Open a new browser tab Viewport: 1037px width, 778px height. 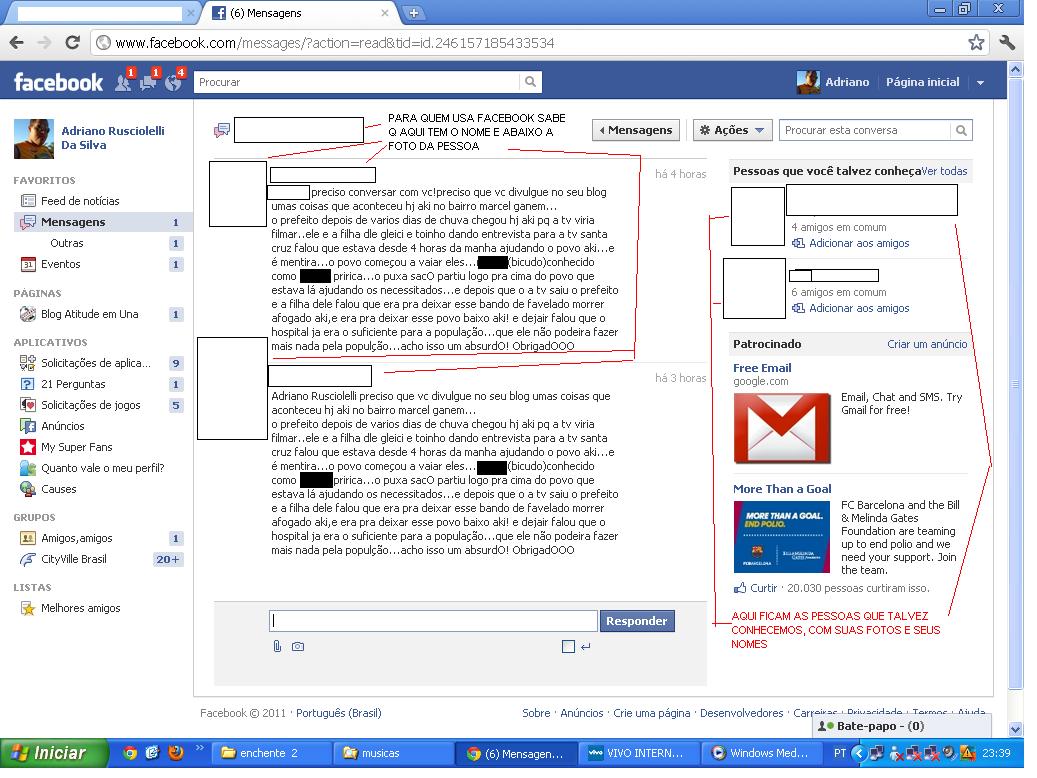413,13
